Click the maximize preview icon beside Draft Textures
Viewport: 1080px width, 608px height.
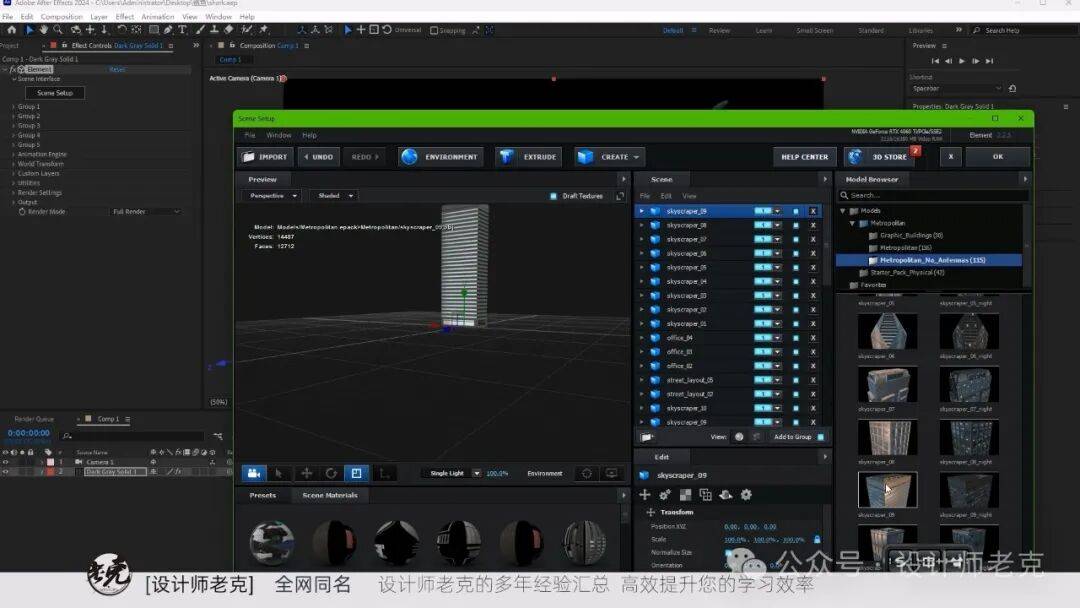620,196
